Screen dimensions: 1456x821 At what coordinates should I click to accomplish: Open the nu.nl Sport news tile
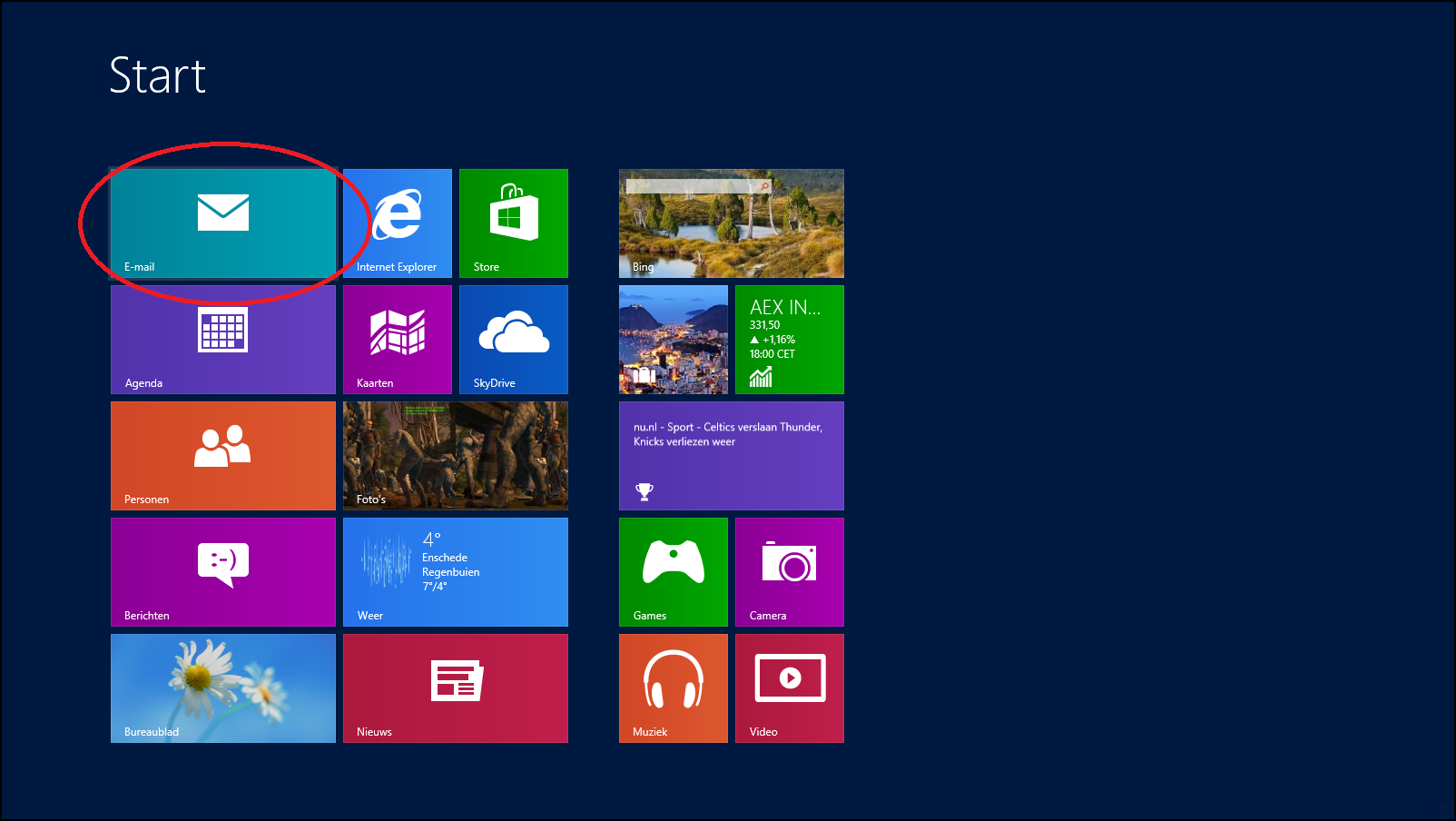click(x=732, y=456)
